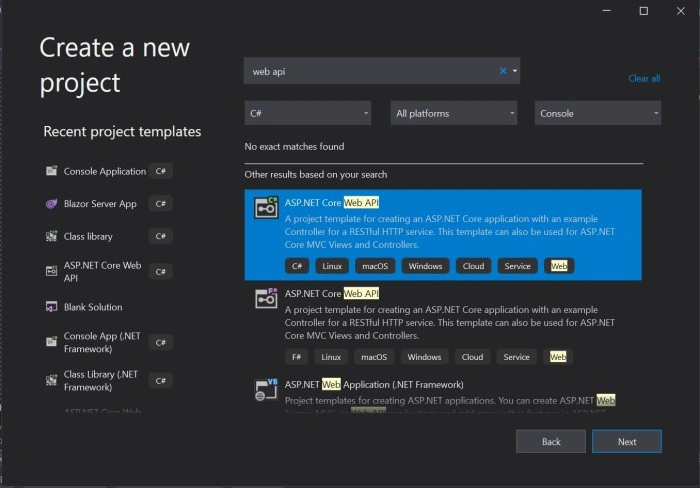
Task: Click the 'No exact matches found' message
Action: point(294,146)
